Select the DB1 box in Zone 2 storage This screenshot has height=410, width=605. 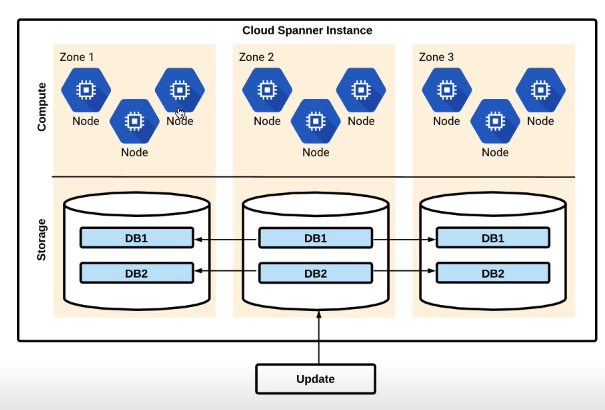coord(316,238)
